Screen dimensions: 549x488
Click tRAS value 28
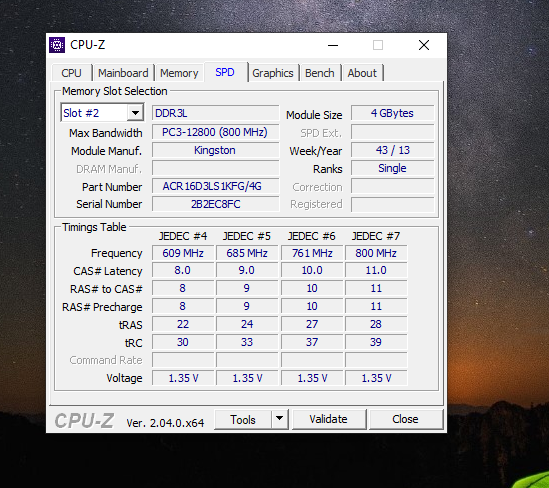pyautogui.click(x=376, y=324)
